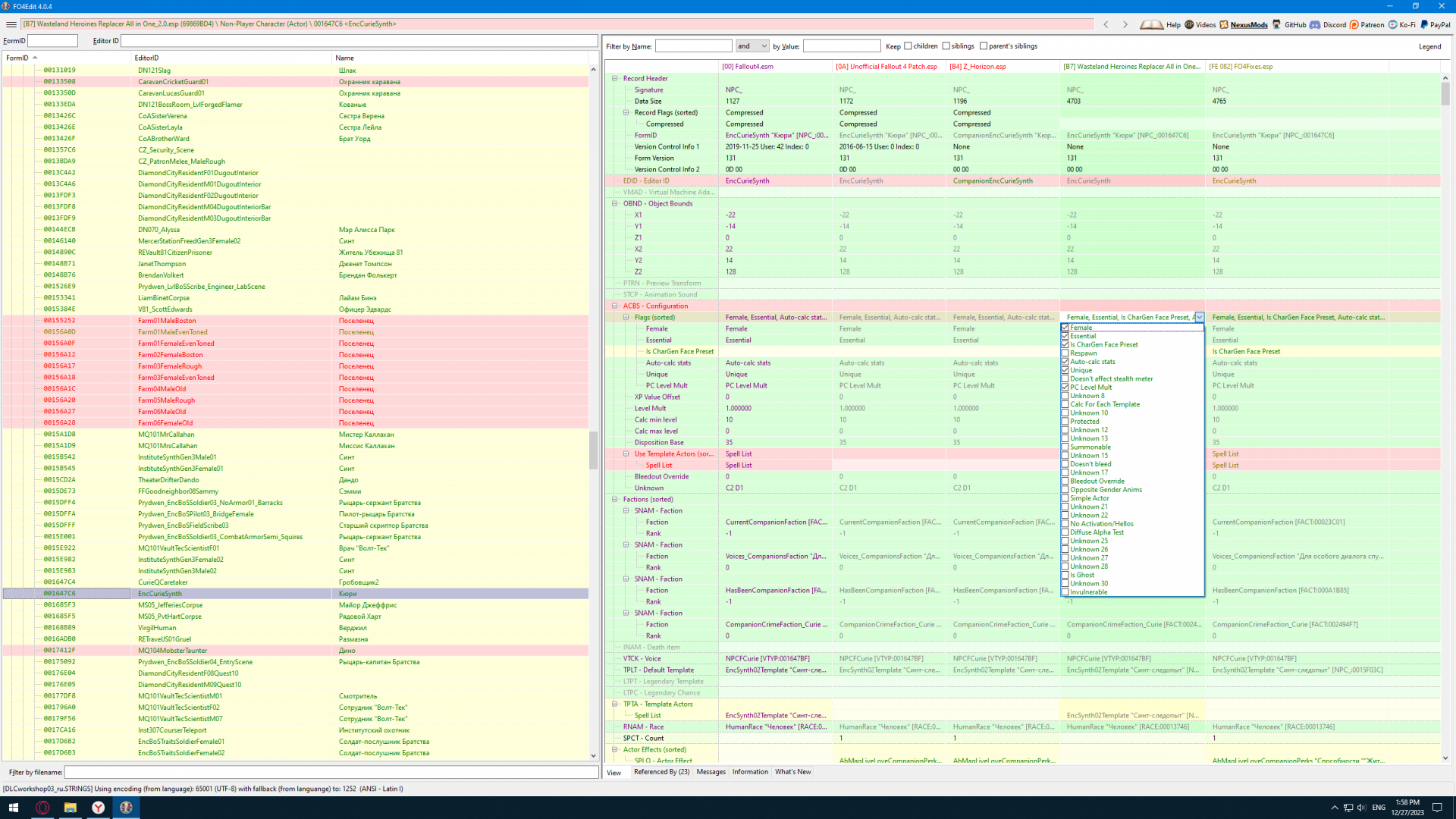This screenshot has width=1456, height=819.
Task: Click the Legend button
Action: [x=1429, y=47]
